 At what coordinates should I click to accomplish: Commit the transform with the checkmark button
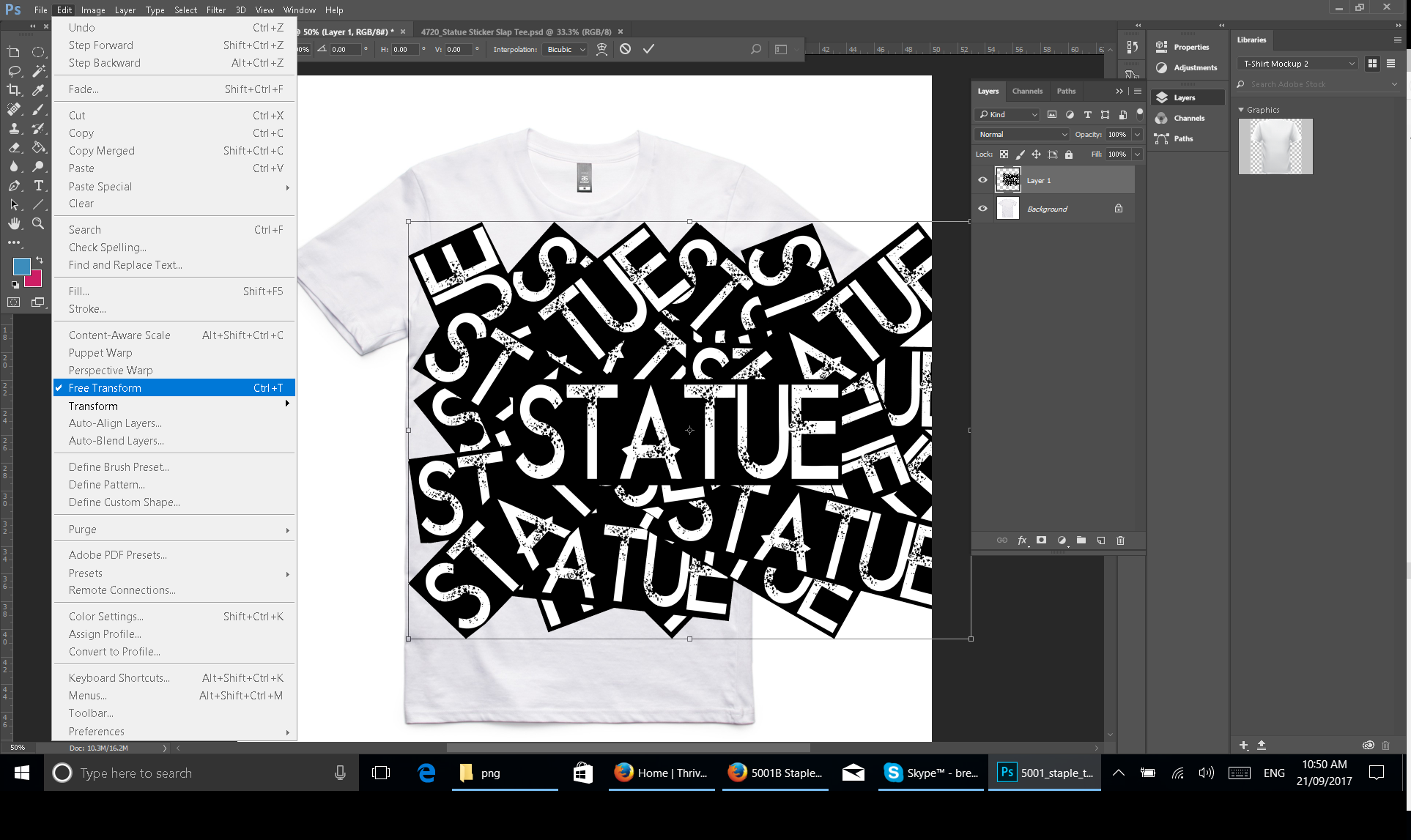pos(648,48)
